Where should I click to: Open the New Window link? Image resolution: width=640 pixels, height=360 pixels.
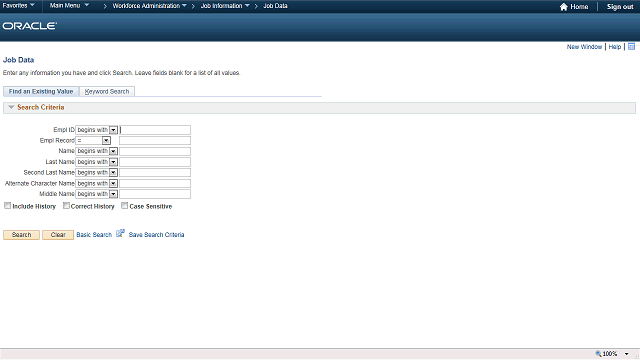pos(584,47)
